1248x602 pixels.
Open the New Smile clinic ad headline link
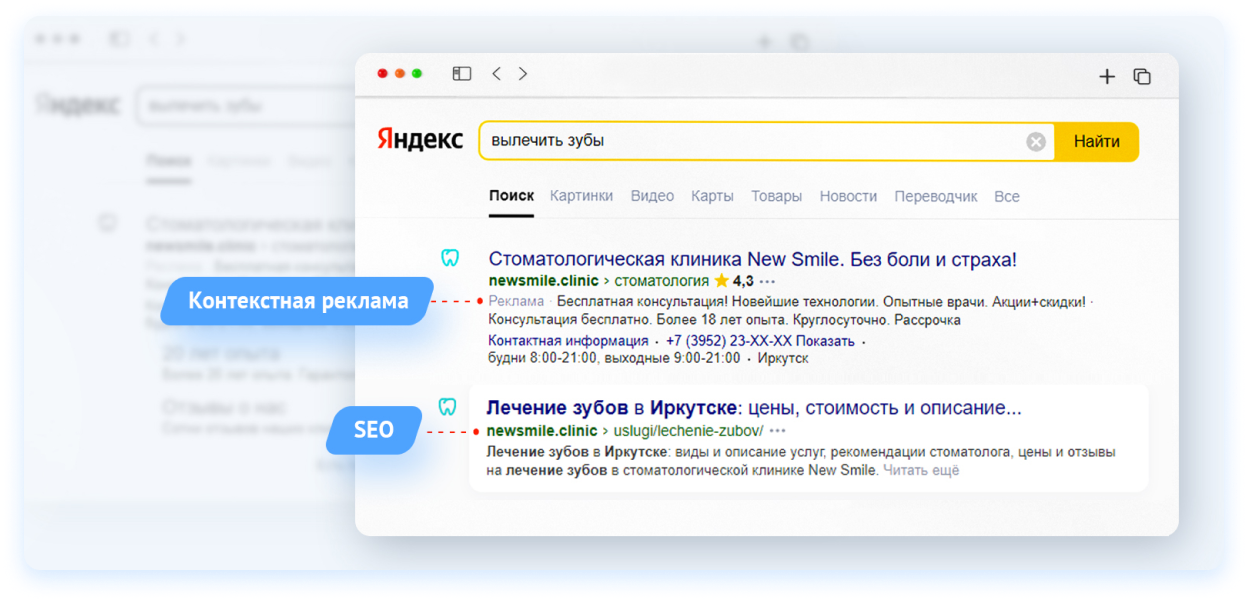tap(752, 260)
